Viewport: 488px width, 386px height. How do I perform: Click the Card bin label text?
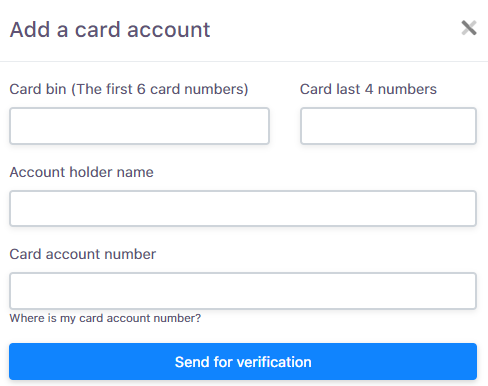[x=129, y=89]
